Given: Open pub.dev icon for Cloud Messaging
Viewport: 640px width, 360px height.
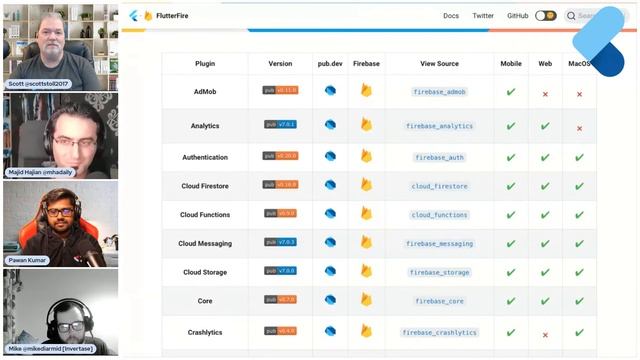Looking at the screenshot, I should [x=330, y=242].
